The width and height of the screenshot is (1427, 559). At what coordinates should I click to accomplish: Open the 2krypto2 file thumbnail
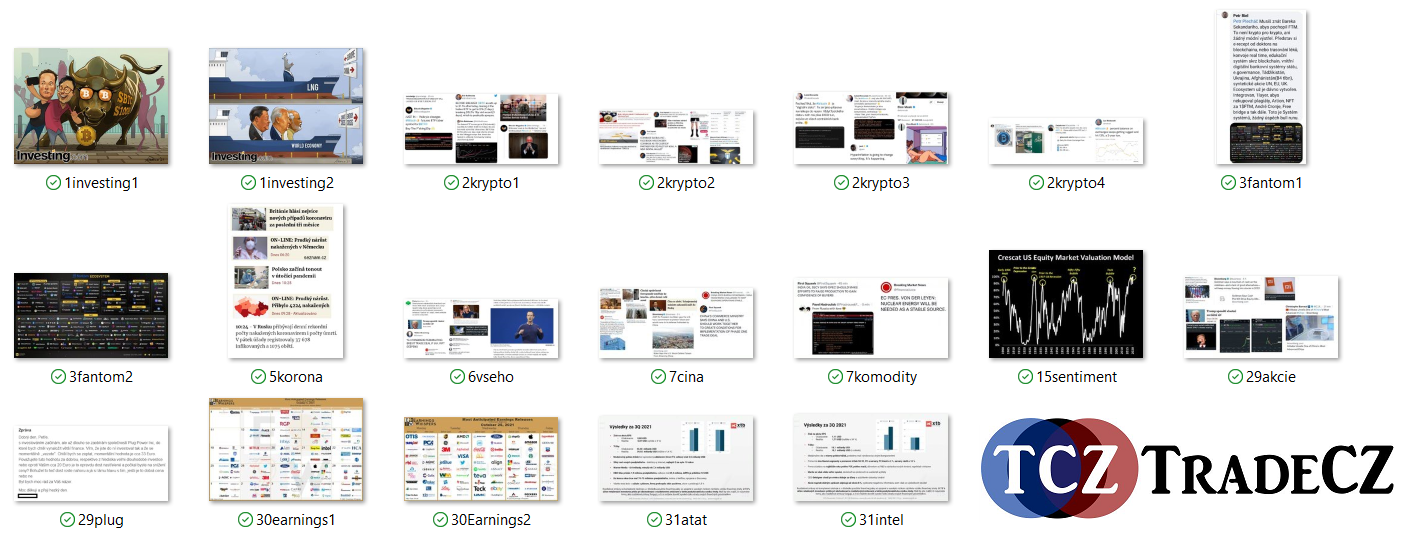click(x=676, y=136)
